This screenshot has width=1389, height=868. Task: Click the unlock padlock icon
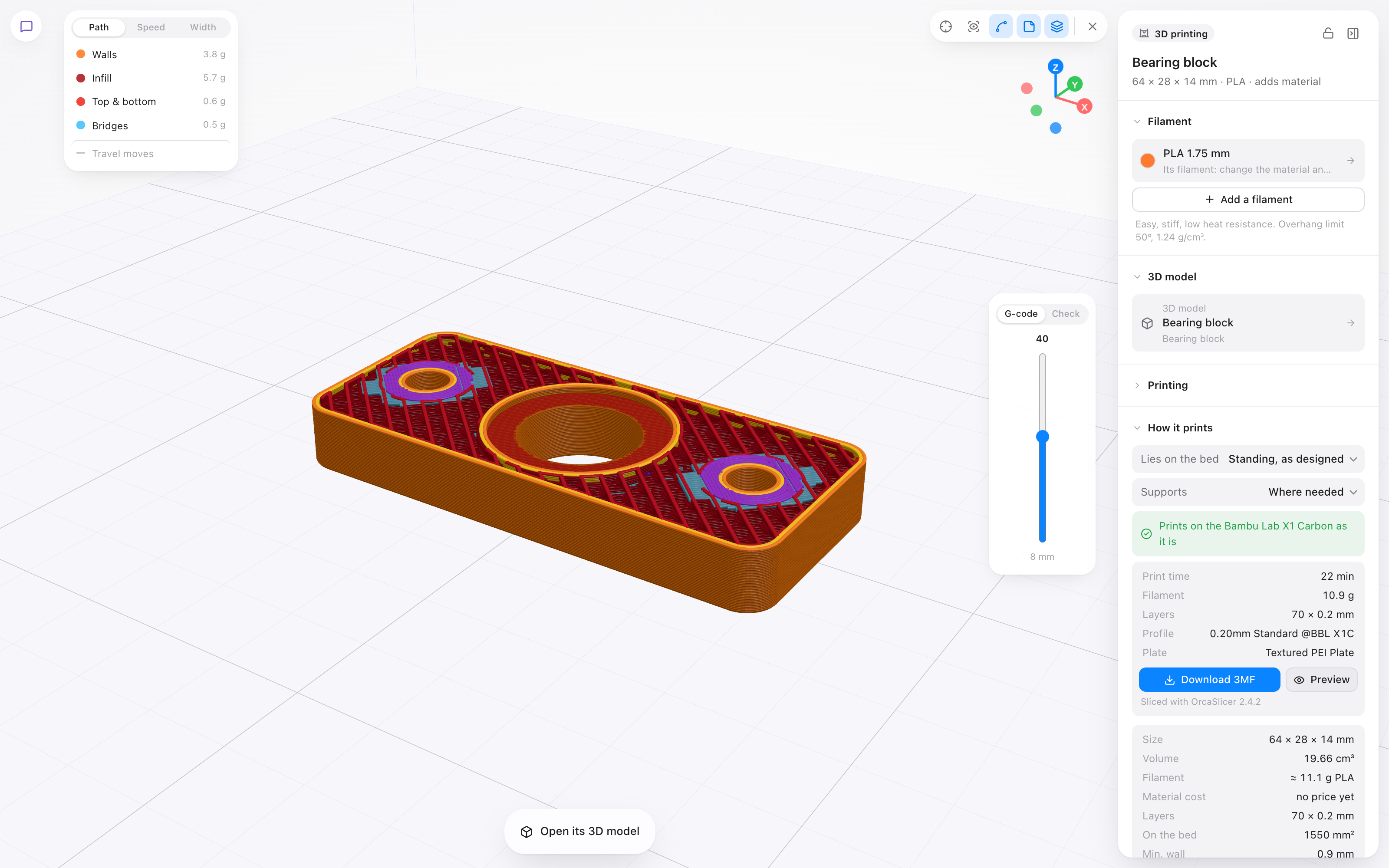[1328, 33]
